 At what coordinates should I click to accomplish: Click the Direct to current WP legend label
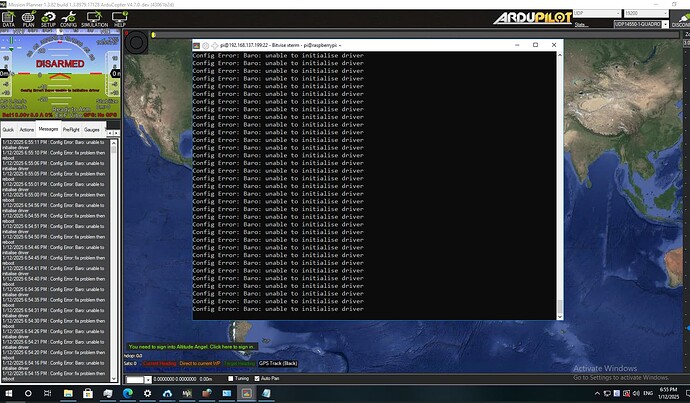(200, 363)
